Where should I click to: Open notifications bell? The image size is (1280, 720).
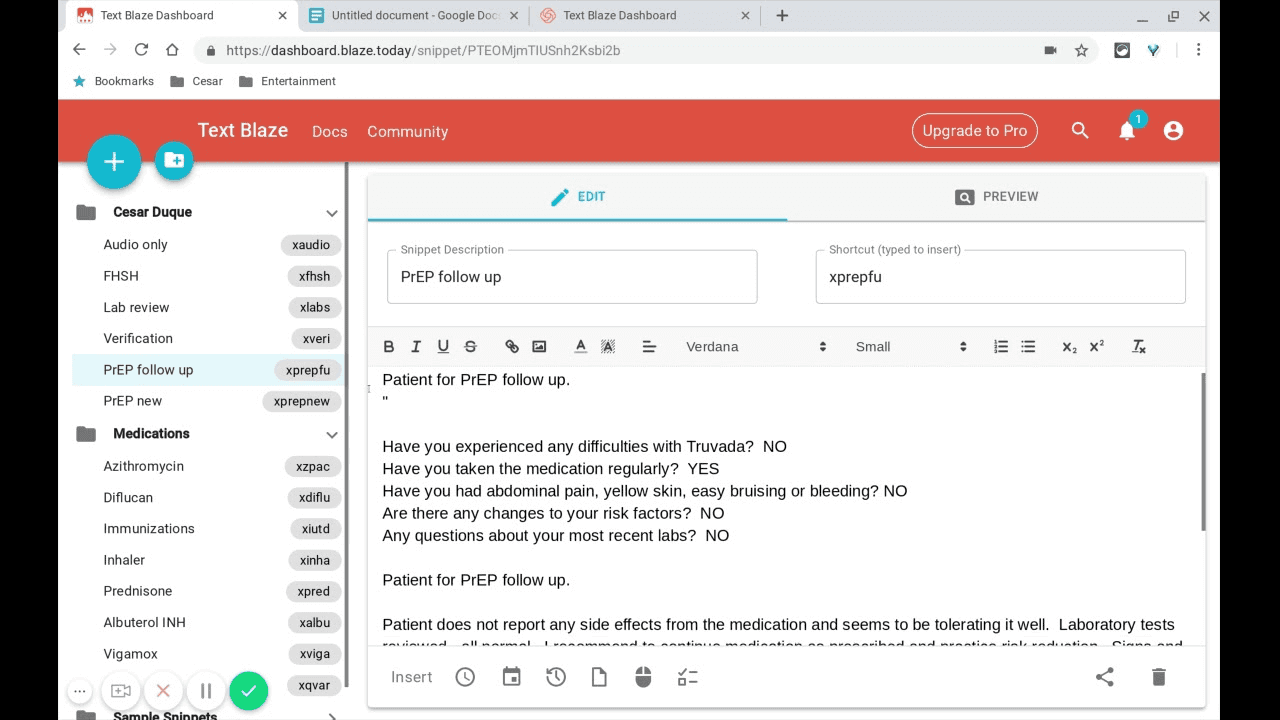coord(1127,131)
